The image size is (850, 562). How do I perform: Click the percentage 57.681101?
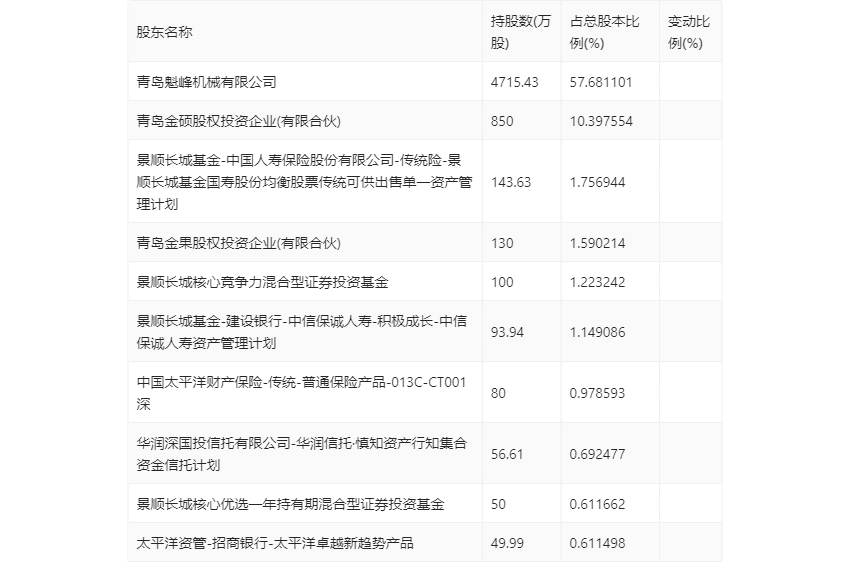pyautogui.click(x=601, y=82)
